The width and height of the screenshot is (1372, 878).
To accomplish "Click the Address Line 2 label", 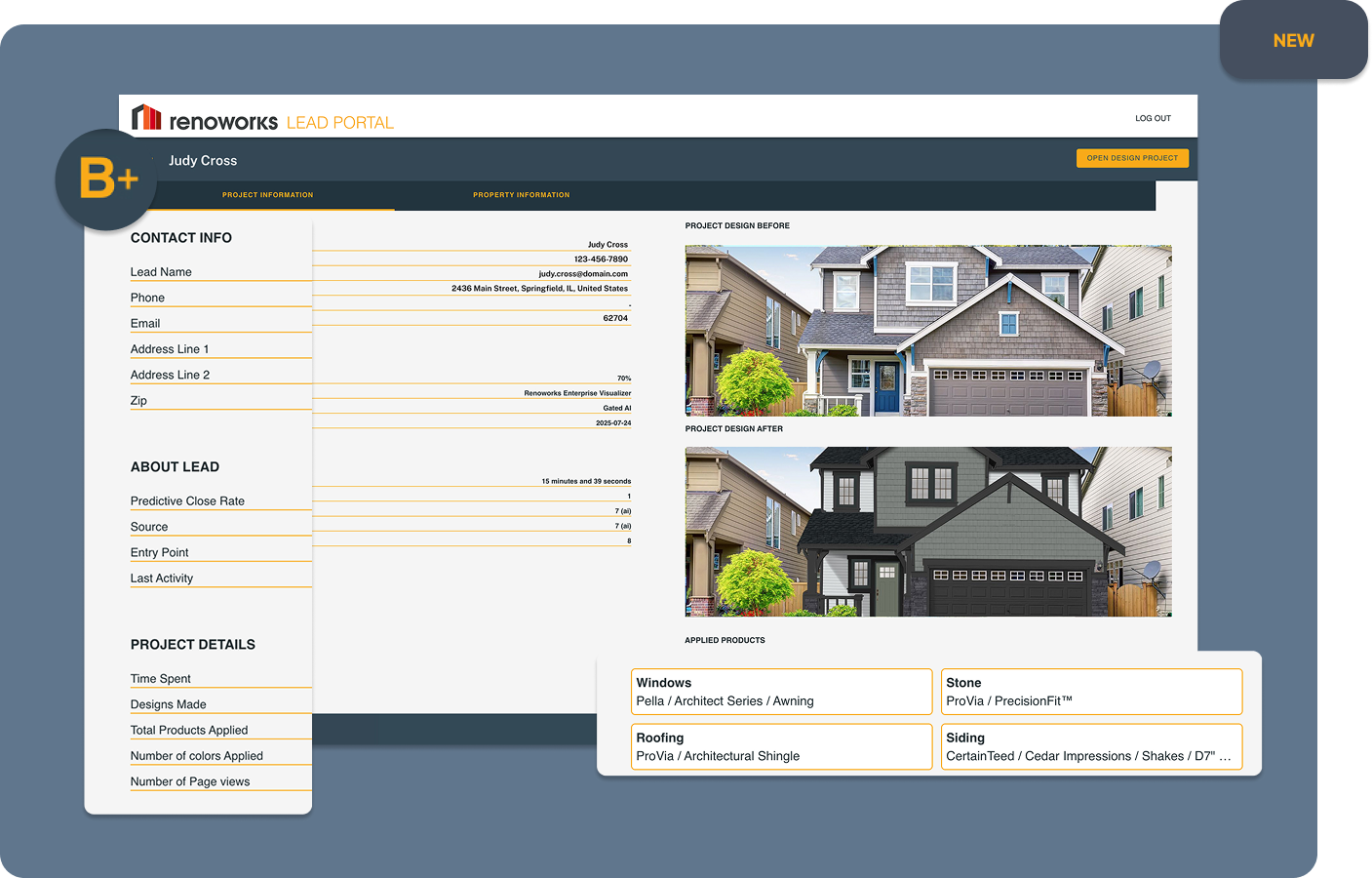I will pyautogui.click(x=170, y=375).
